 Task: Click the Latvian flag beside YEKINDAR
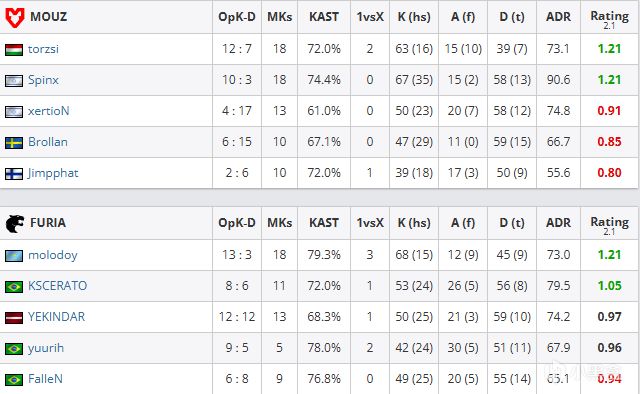[x=14, y=318]
